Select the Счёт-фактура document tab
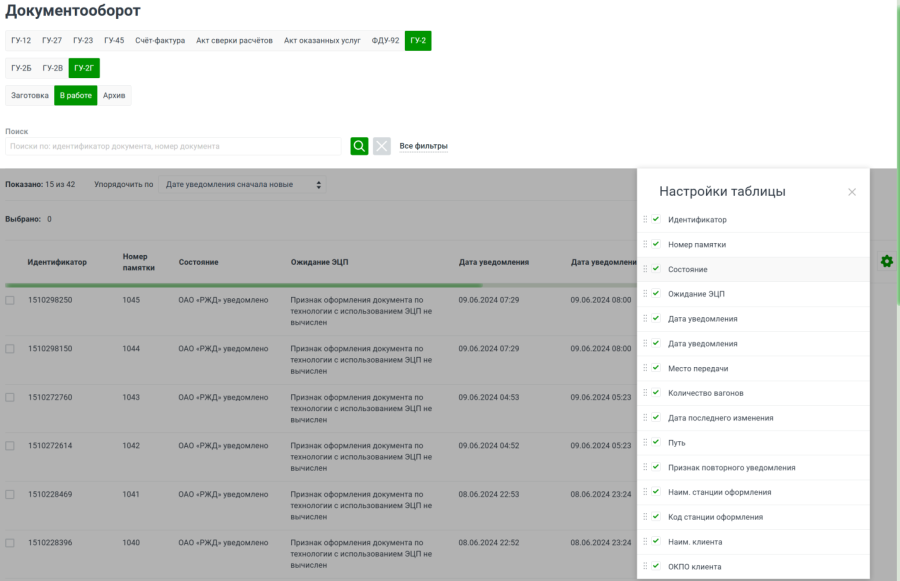Image resolution: width=900 pixels, height=581 pixels. 160,41
